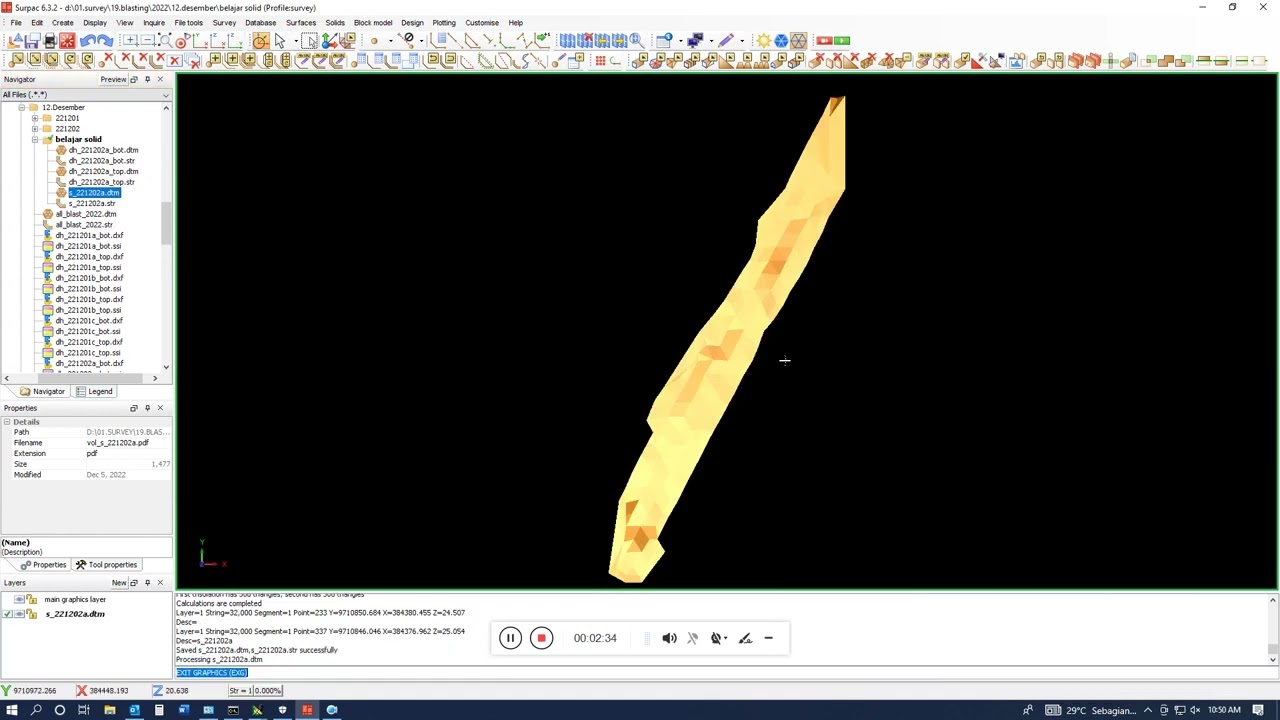Click the red grid dots icon
This screenshot has width=1280, height=720.
[x=600, y=61]
